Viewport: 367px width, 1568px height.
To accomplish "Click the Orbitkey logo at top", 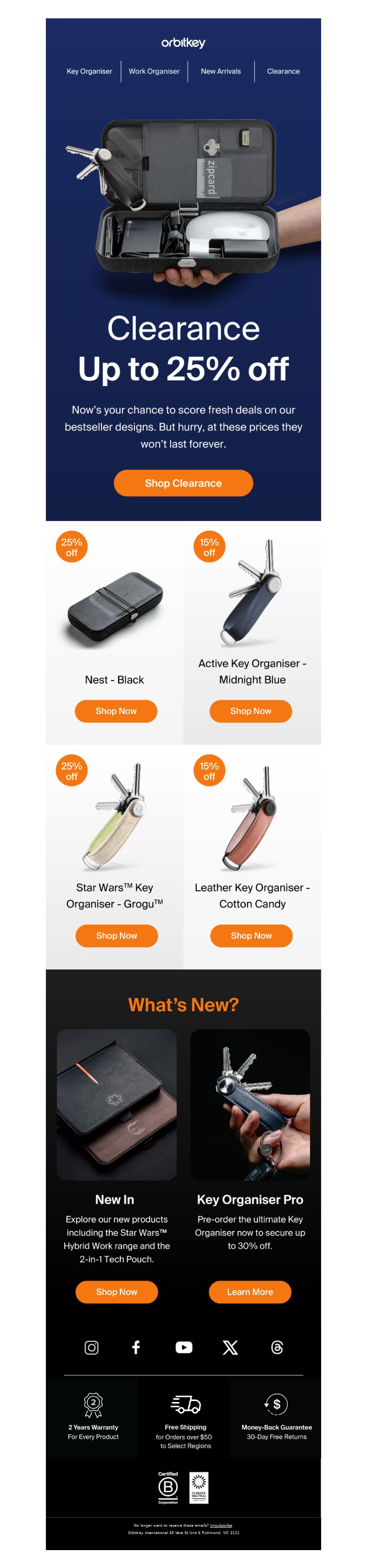I will point(183,43).
